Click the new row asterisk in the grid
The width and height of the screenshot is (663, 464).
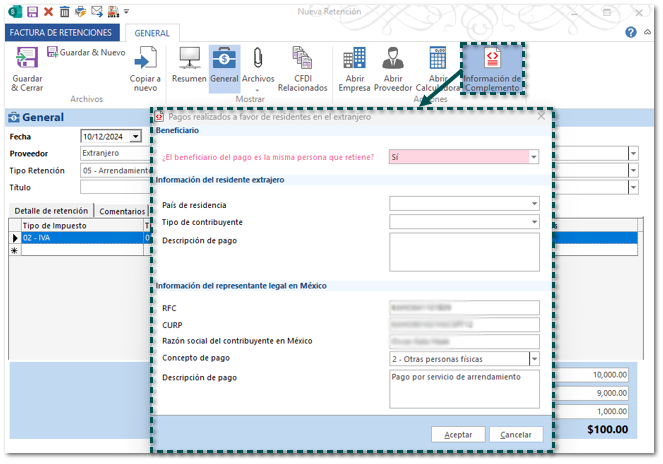pos(14,250)
